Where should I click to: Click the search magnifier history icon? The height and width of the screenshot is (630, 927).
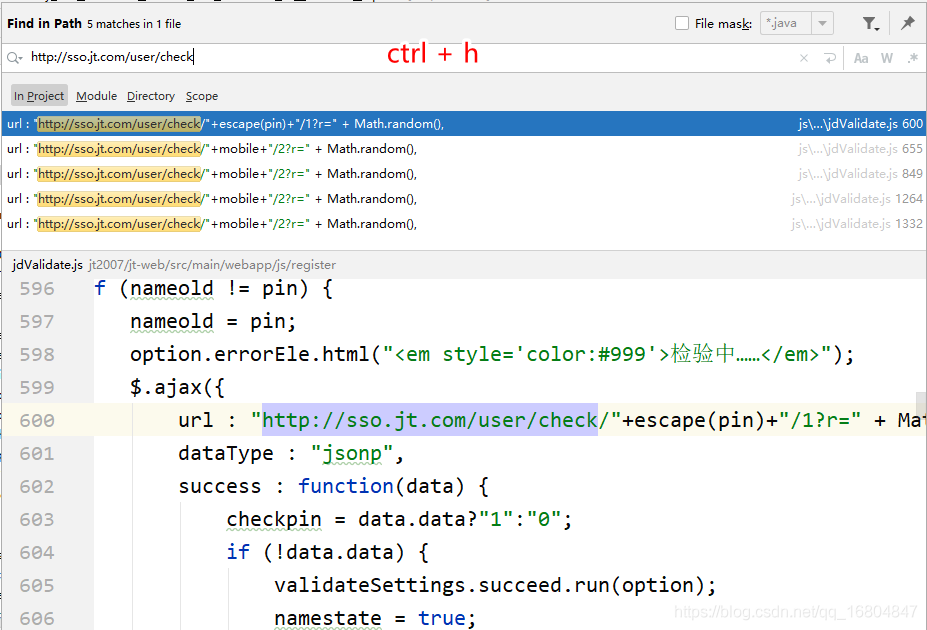point(14,58)
